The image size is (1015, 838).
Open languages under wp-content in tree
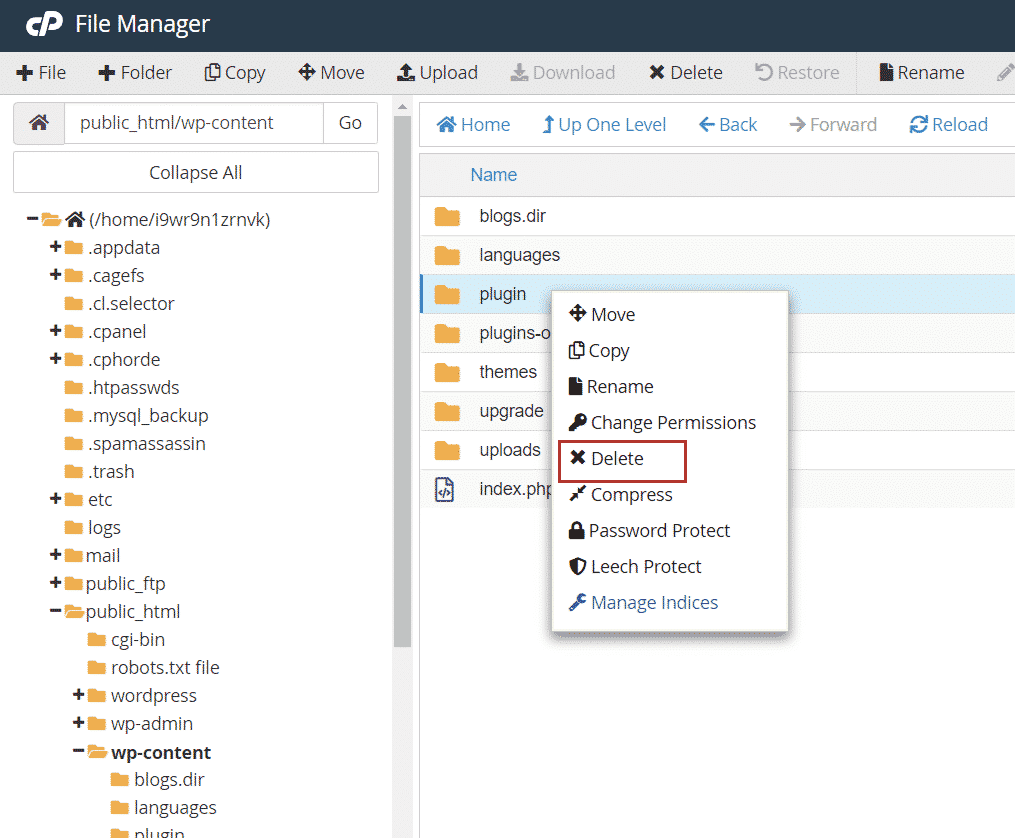(x=164, y=808)
